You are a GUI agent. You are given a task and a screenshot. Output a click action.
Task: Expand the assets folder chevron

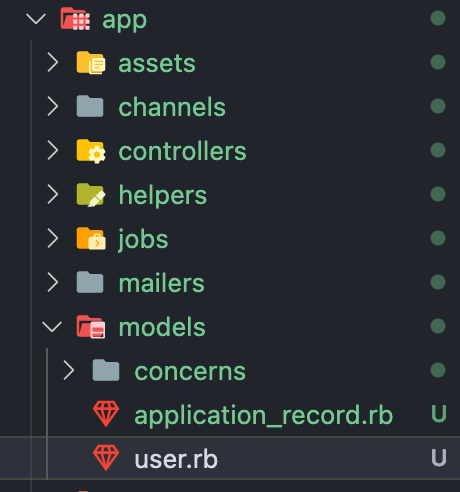click(52, 62)
